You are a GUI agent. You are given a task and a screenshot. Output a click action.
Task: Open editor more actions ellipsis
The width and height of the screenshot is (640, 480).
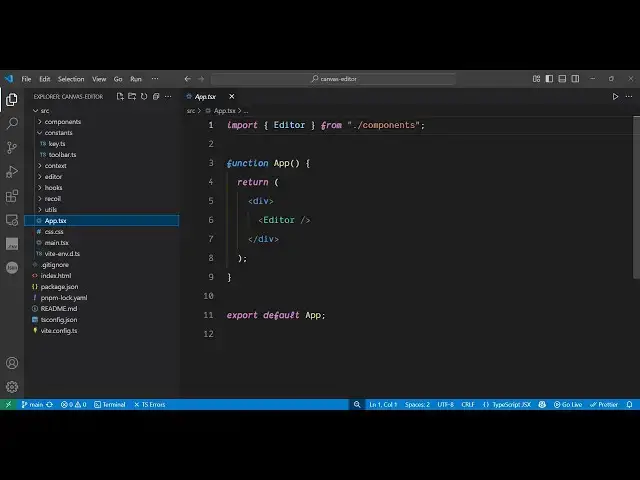629,97
